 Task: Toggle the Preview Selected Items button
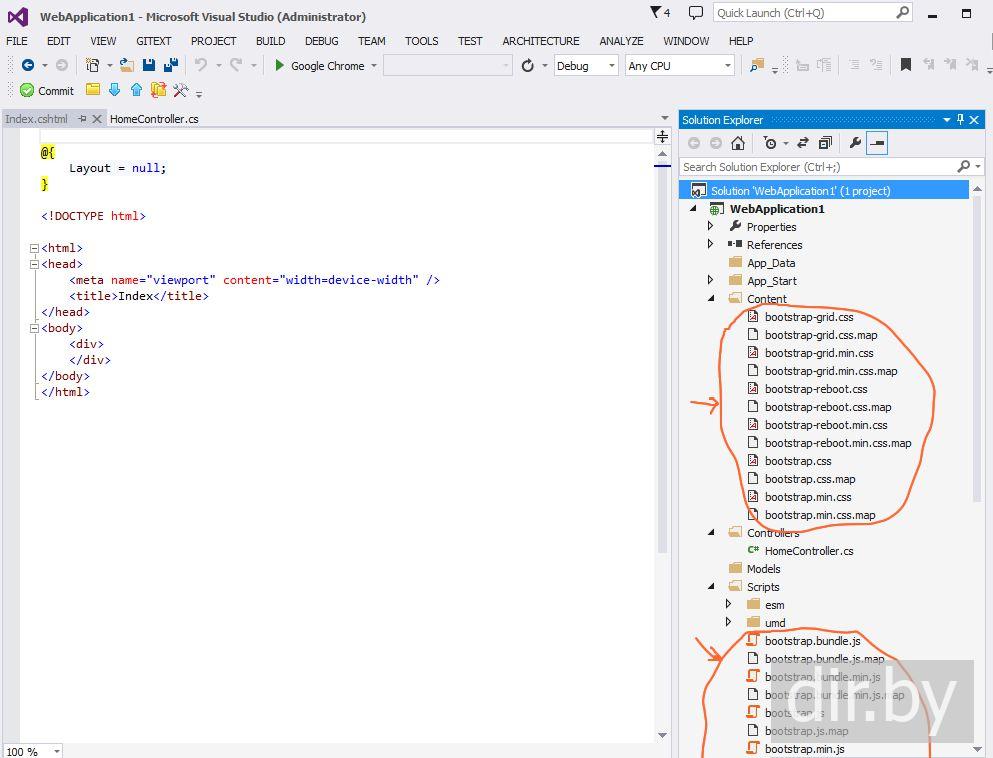point(877,143)
